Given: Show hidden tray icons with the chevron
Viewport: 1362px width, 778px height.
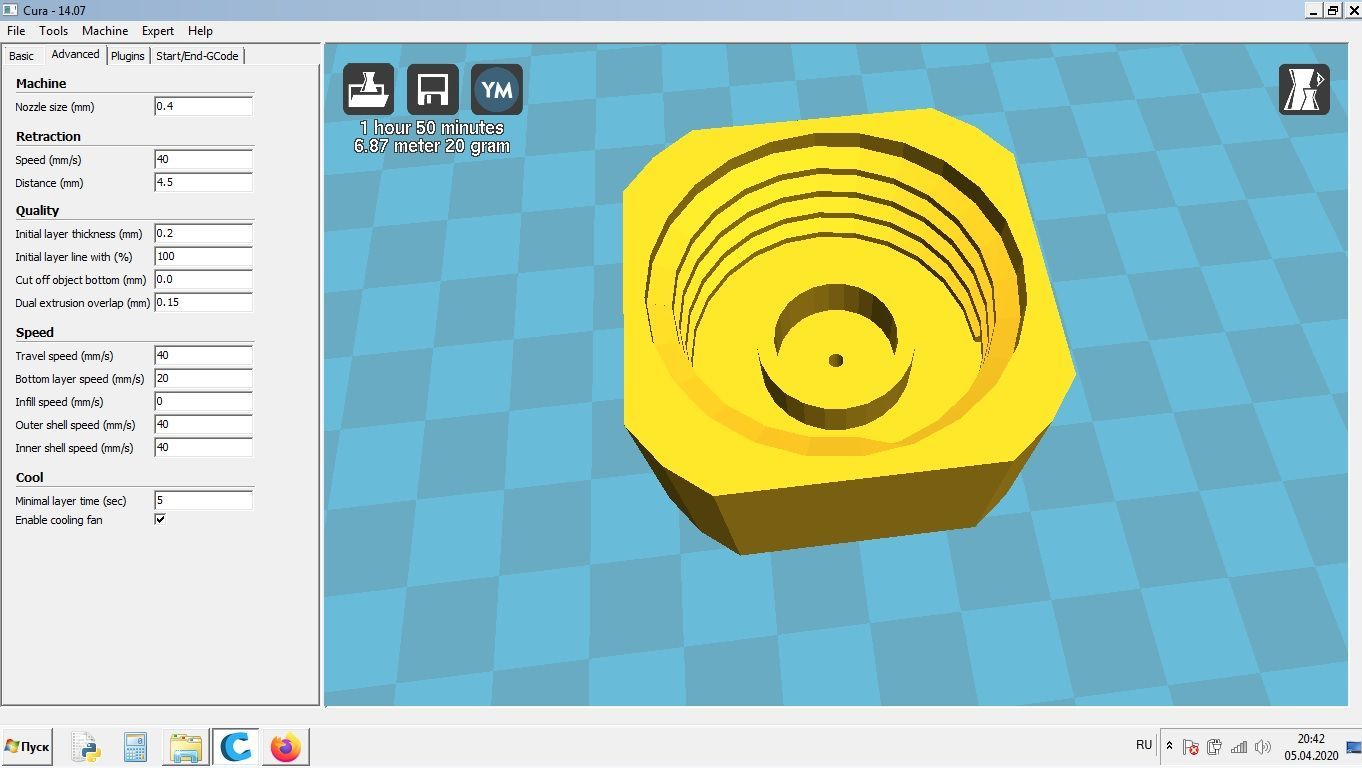Looking at the screenshot, I should tap(1169, 746).
